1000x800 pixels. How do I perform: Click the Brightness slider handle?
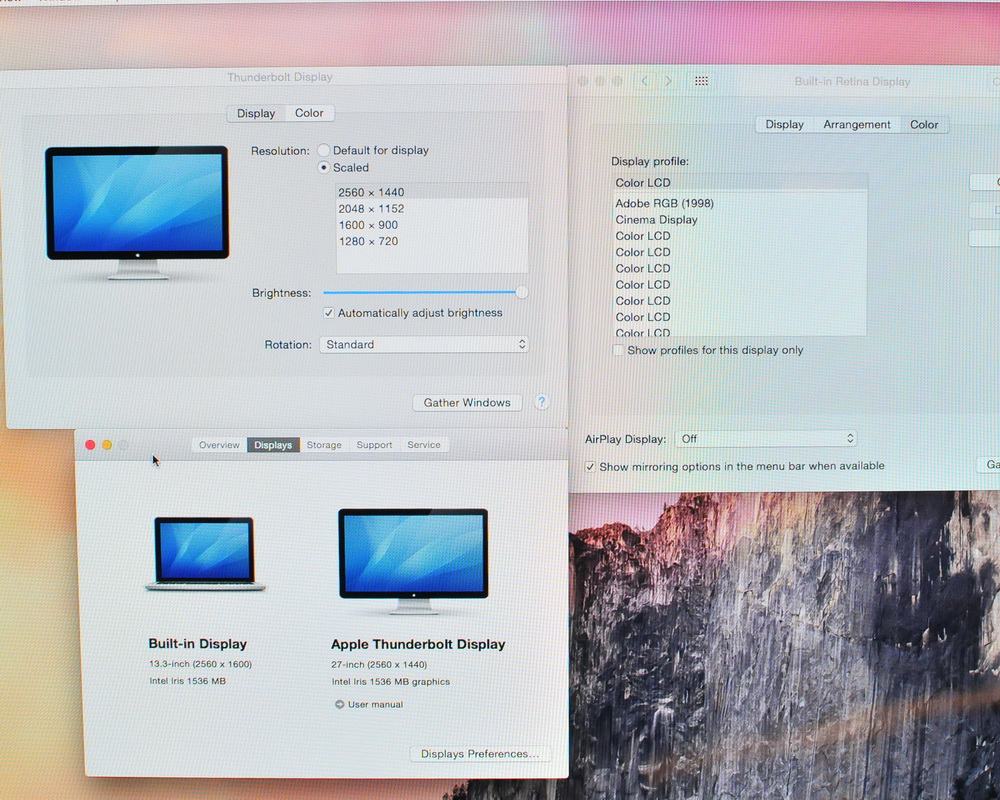[522, 292]
